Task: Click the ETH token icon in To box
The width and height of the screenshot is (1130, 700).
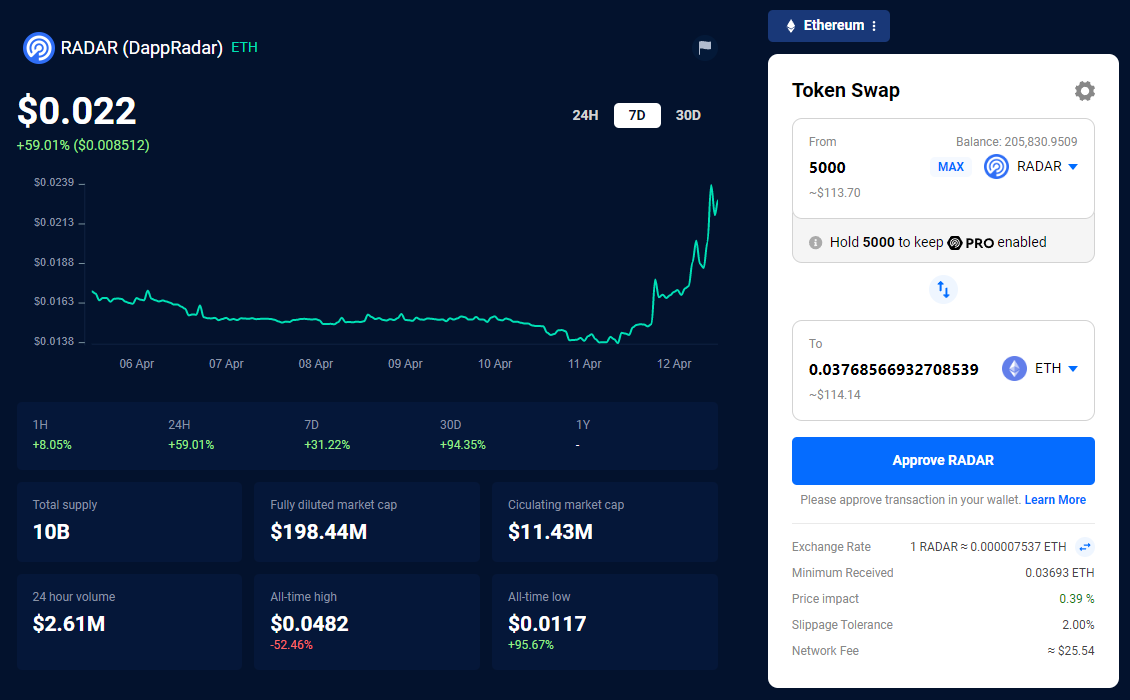Action: [1014, 368]
